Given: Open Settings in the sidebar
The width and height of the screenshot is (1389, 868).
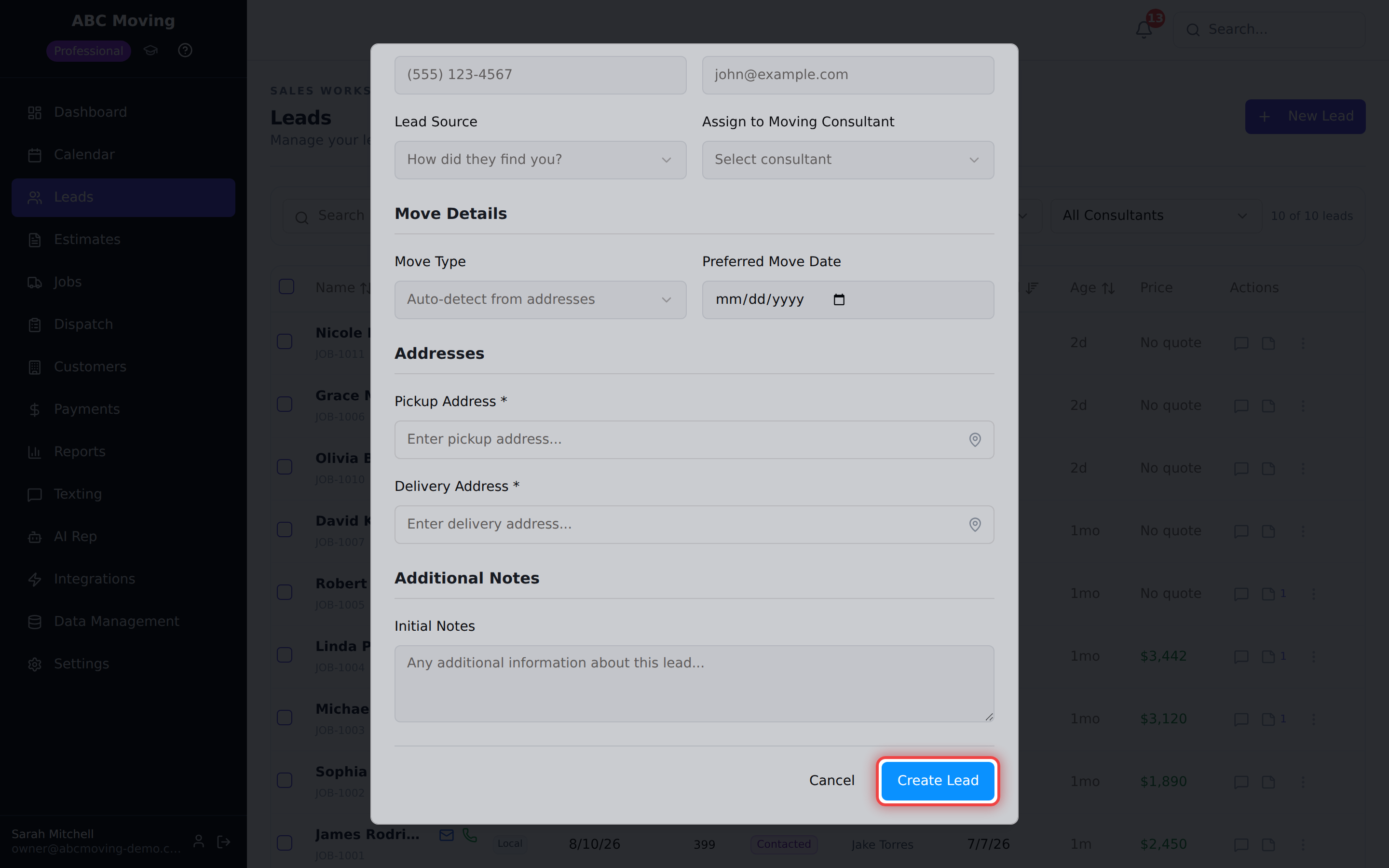Looking at the screenshot, I should [x=123, y=664].
